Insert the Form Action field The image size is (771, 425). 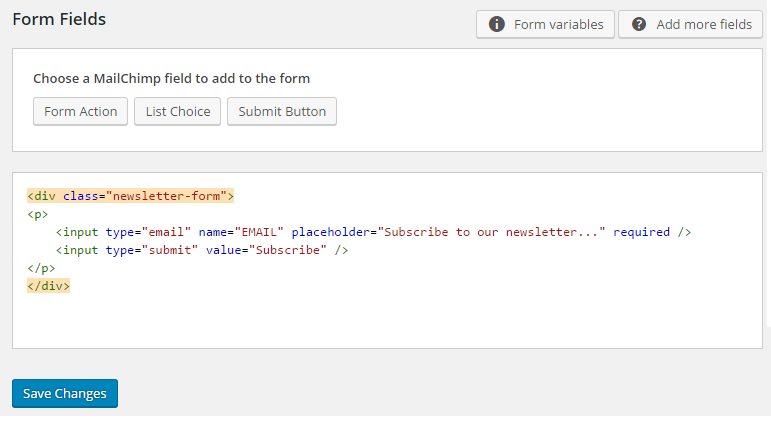(x=81, y=112)
